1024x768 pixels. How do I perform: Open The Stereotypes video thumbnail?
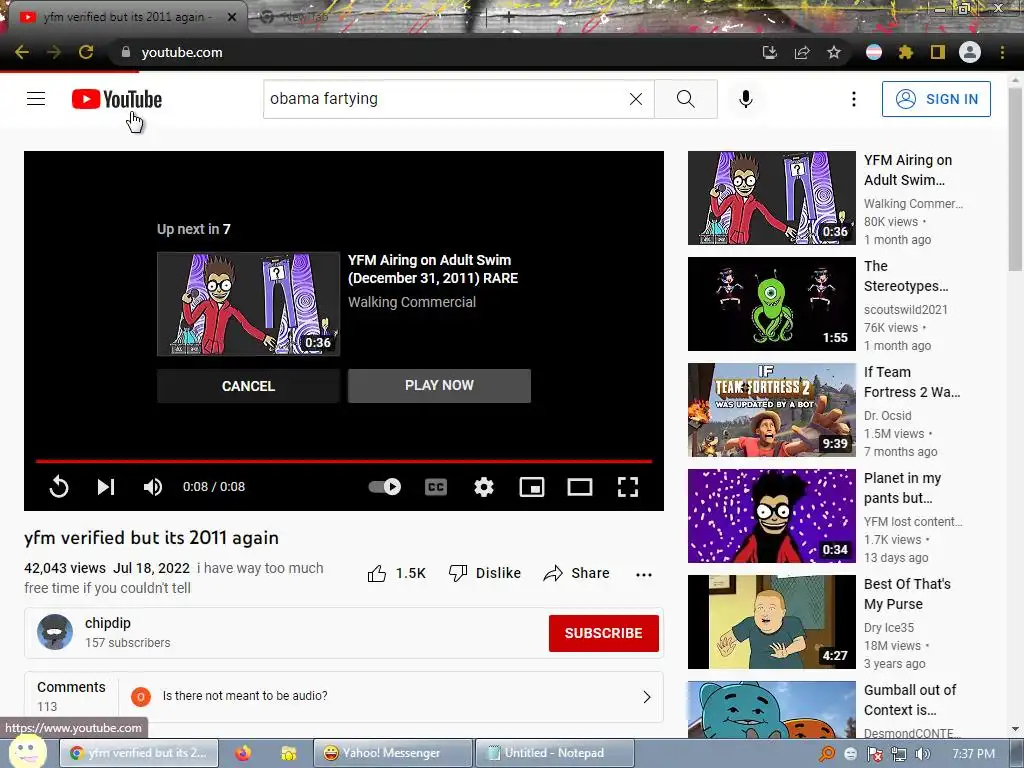pyautogui.click(x=771, y=304)
